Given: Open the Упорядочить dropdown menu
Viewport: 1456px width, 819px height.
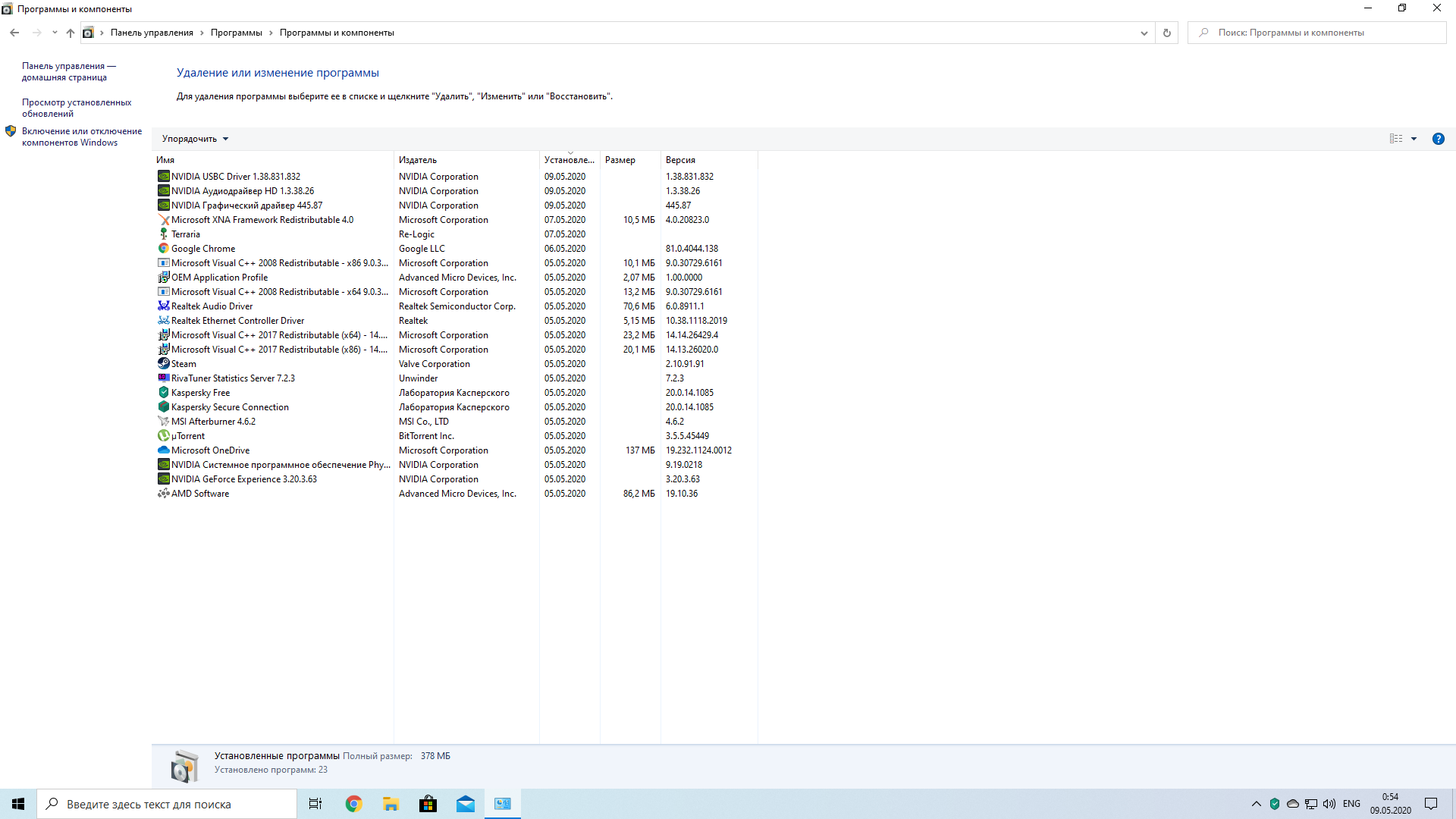Looking at the screenshot, I should [195, 139].
